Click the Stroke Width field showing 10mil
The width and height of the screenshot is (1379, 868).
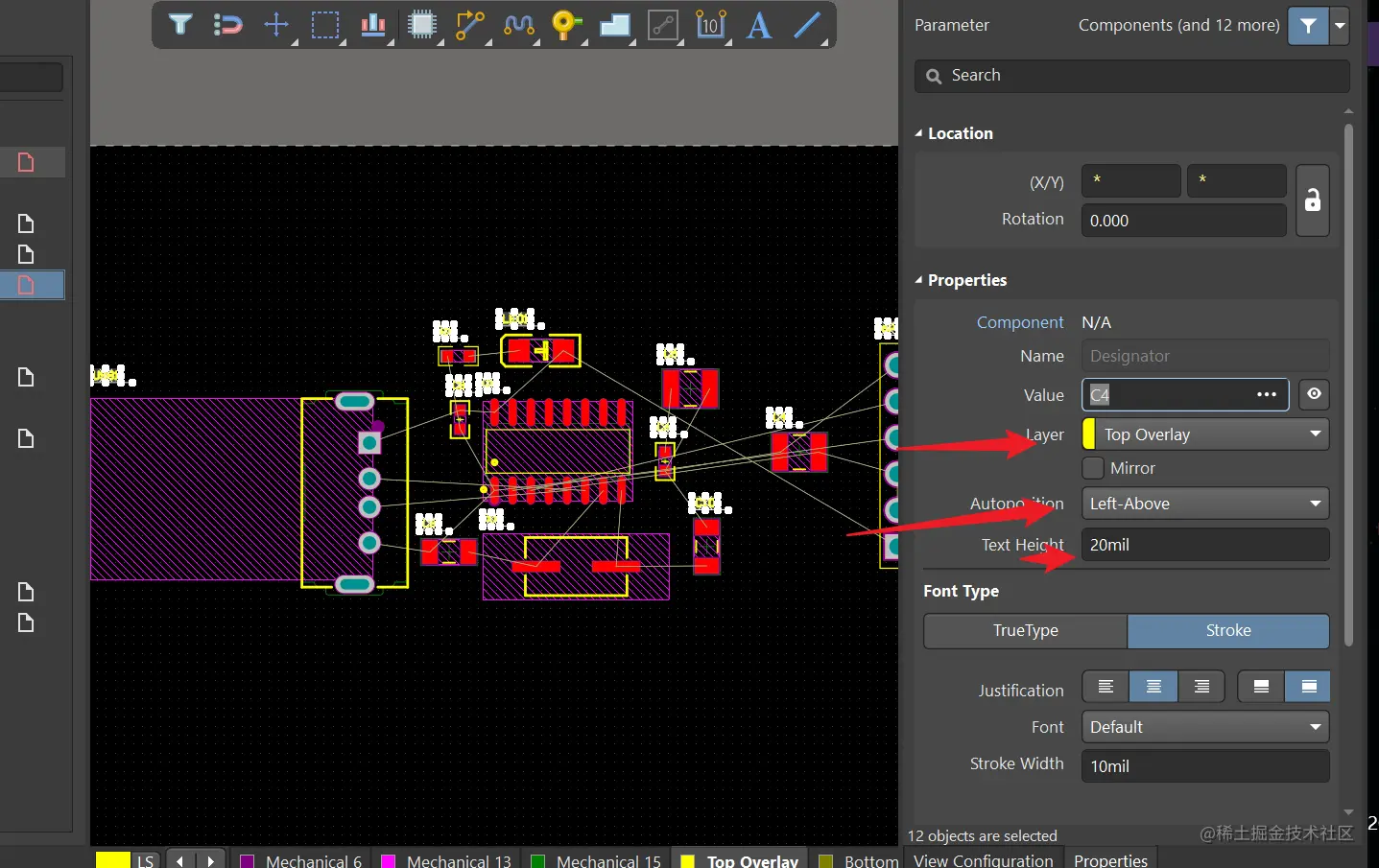(1205, 766)
